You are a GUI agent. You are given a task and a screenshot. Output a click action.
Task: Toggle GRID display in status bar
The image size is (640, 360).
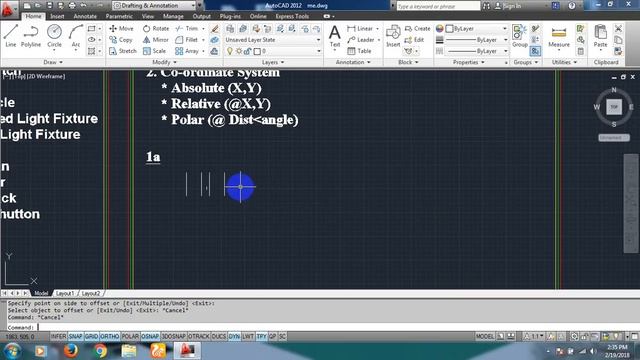[91, 336]
